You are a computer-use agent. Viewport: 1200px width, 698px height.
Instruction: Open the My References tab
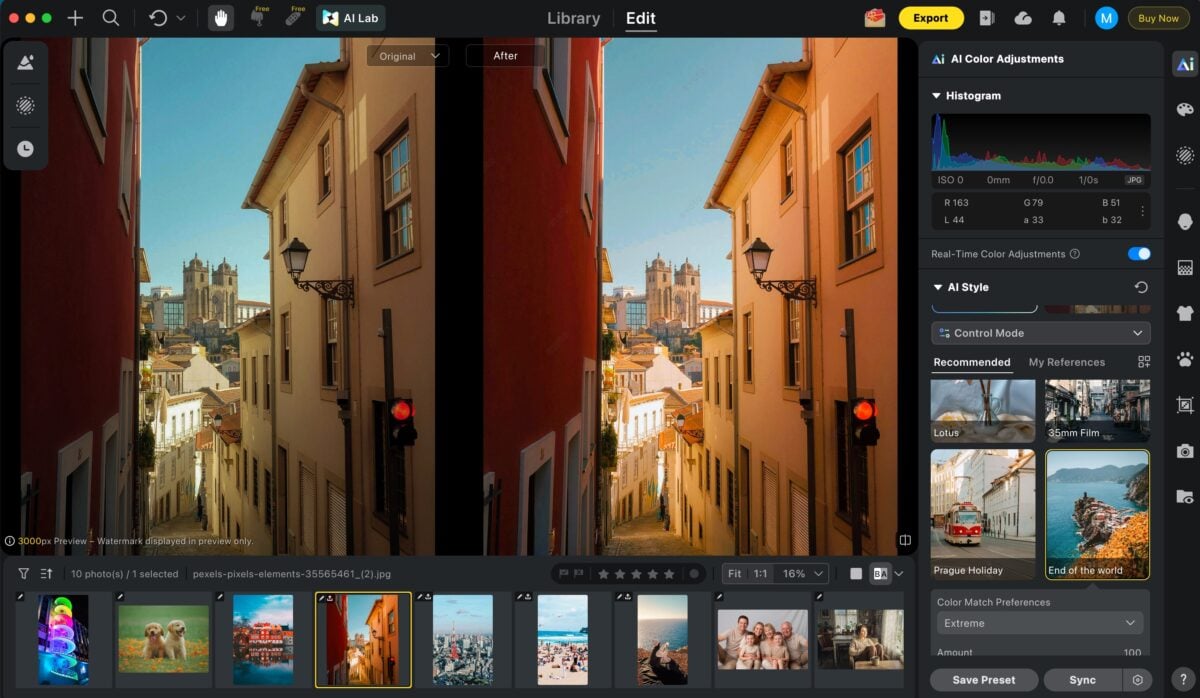(1066, 362)
